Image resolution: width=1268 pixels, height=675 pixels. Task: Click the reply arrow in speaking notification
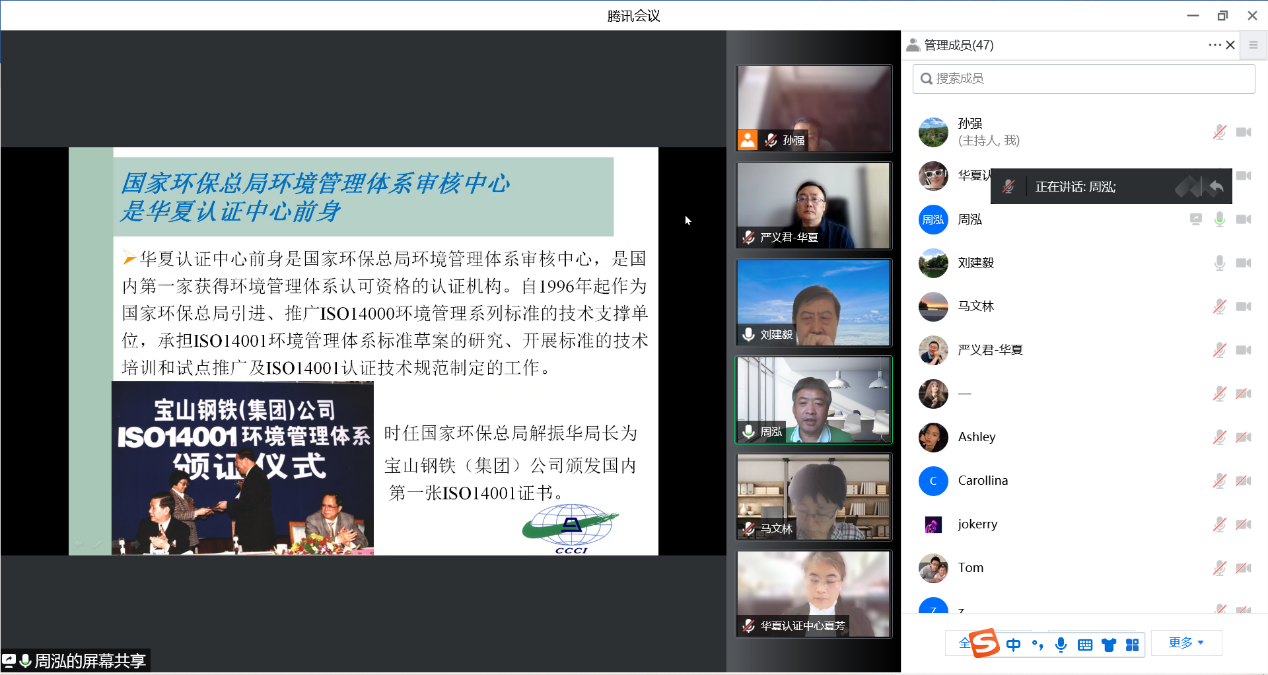point(1216,186)
